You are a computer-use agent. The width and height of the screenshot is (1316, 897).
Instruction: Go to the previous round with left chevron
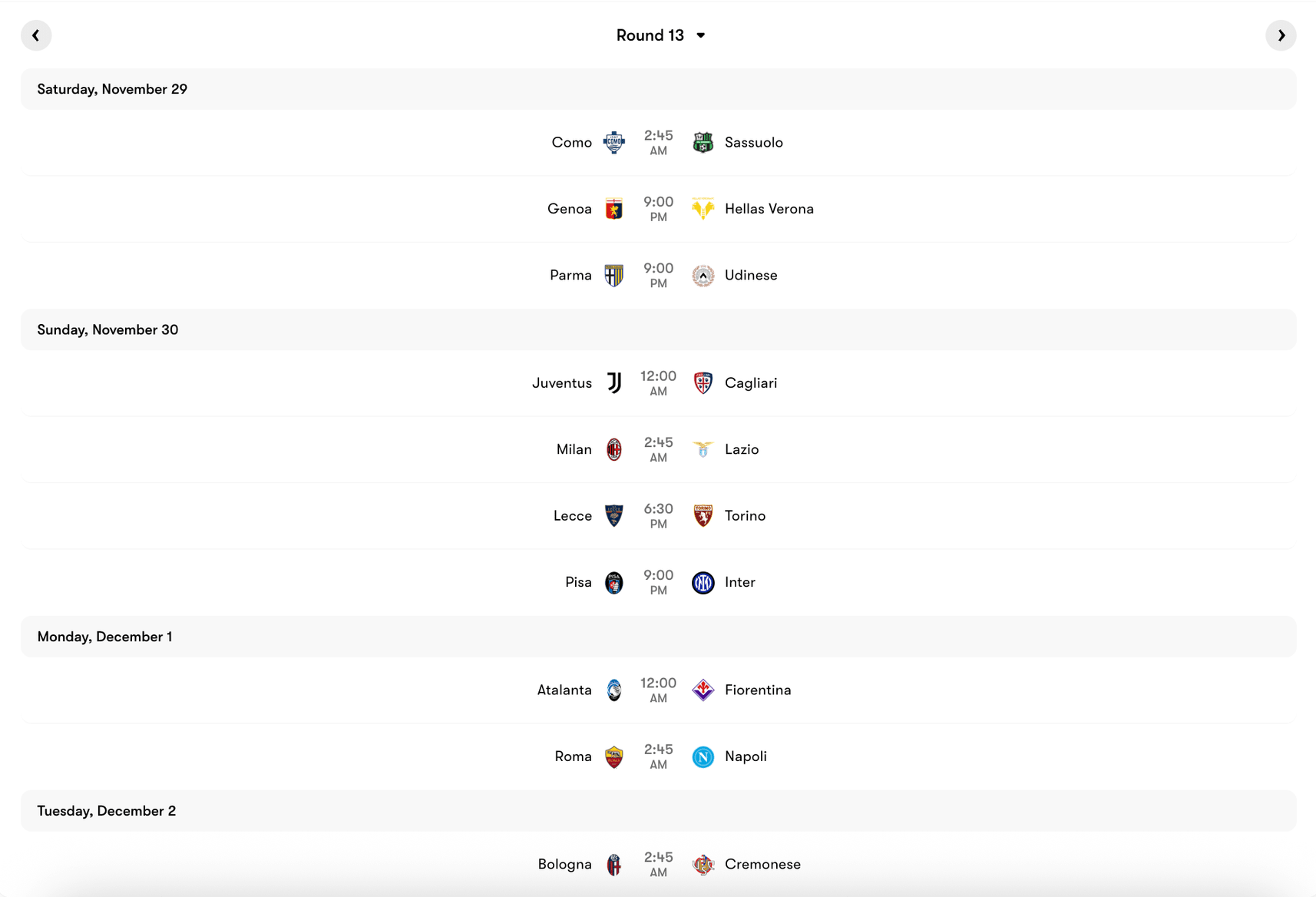(x=36, y=35)
